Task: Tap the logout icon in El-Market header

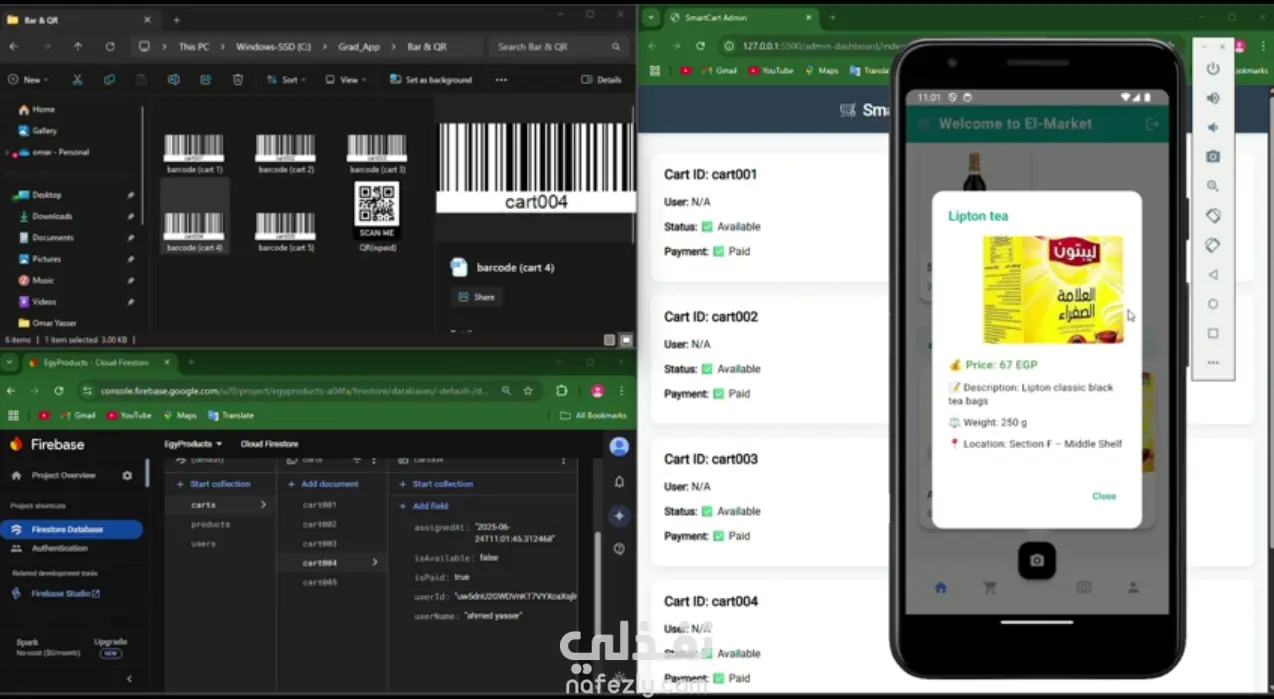Action: coord(1152,124)
